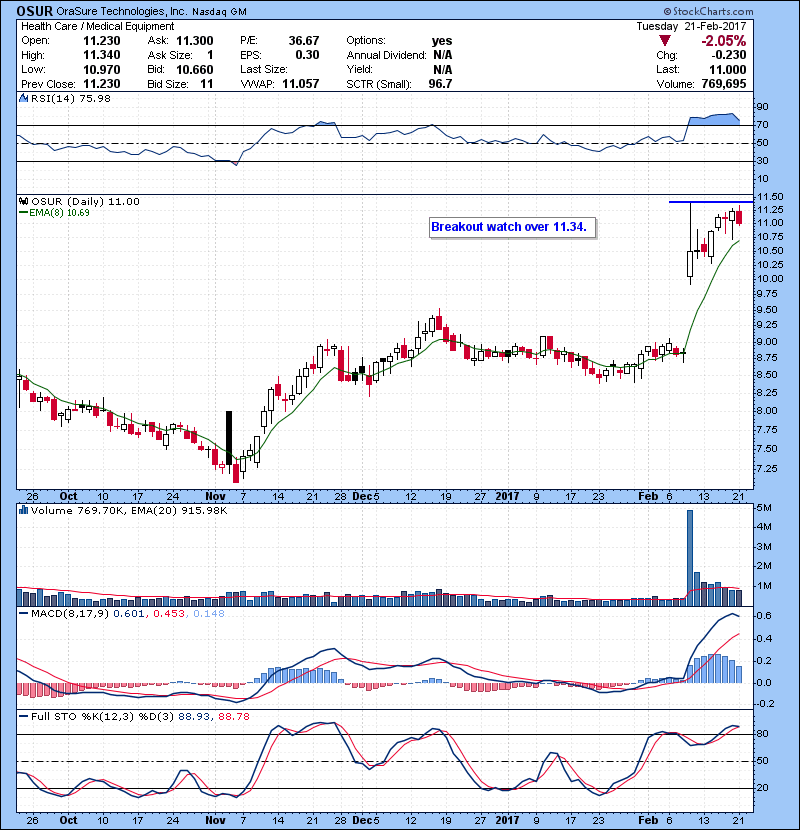Click the MACD histogram value 0.148
Screen dimensions: 800x830
point(209,614)
